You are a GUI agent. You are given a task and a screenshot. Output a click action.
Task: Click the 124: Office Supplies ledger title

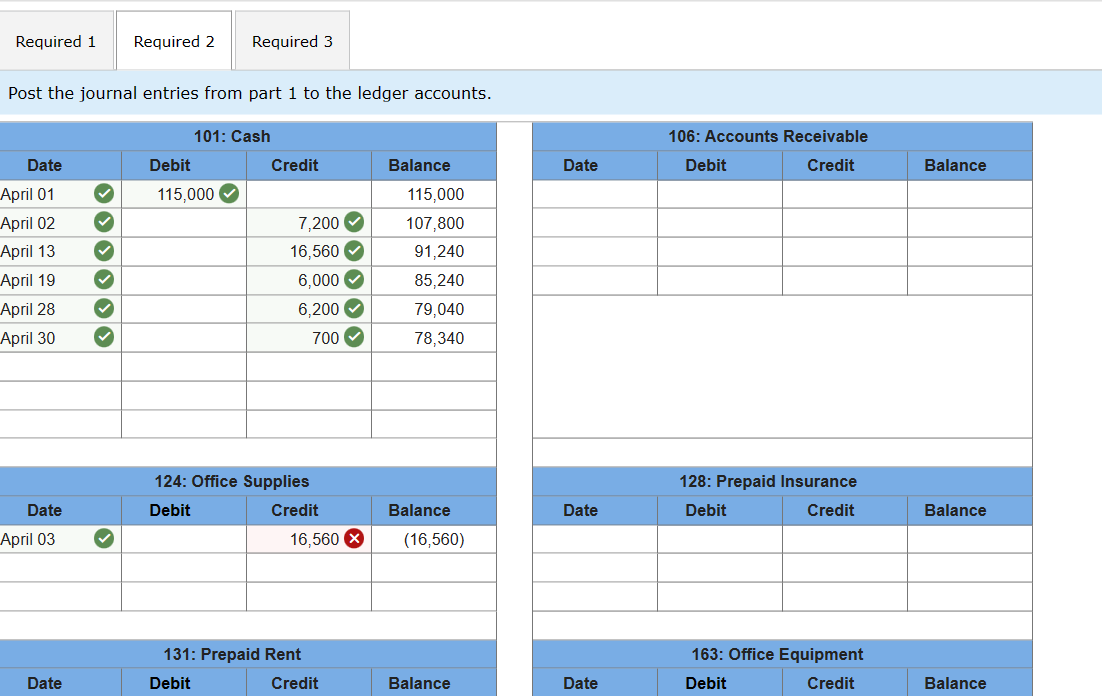pos(232,482)
